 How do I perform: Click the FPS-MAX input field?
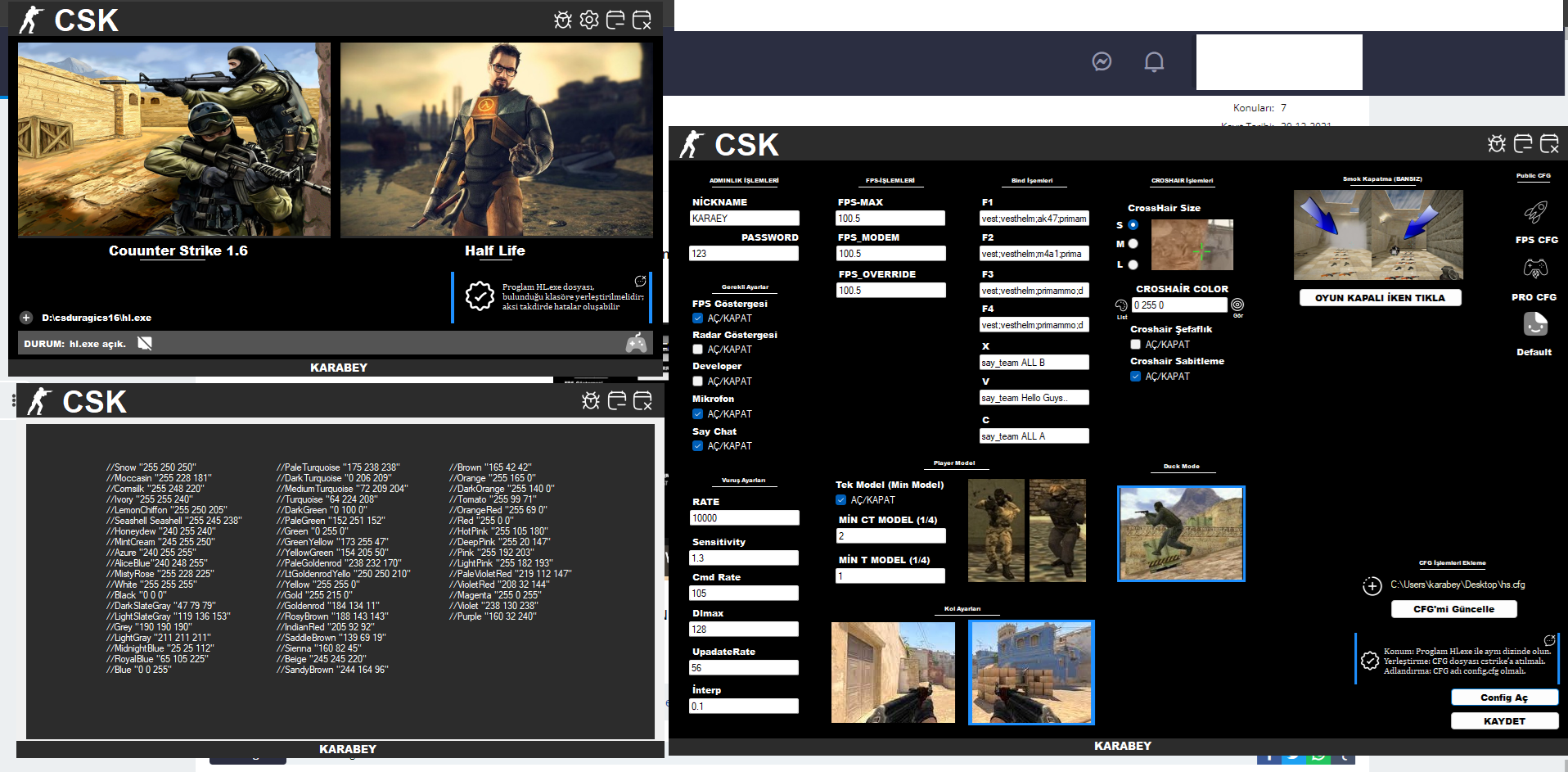890,219
